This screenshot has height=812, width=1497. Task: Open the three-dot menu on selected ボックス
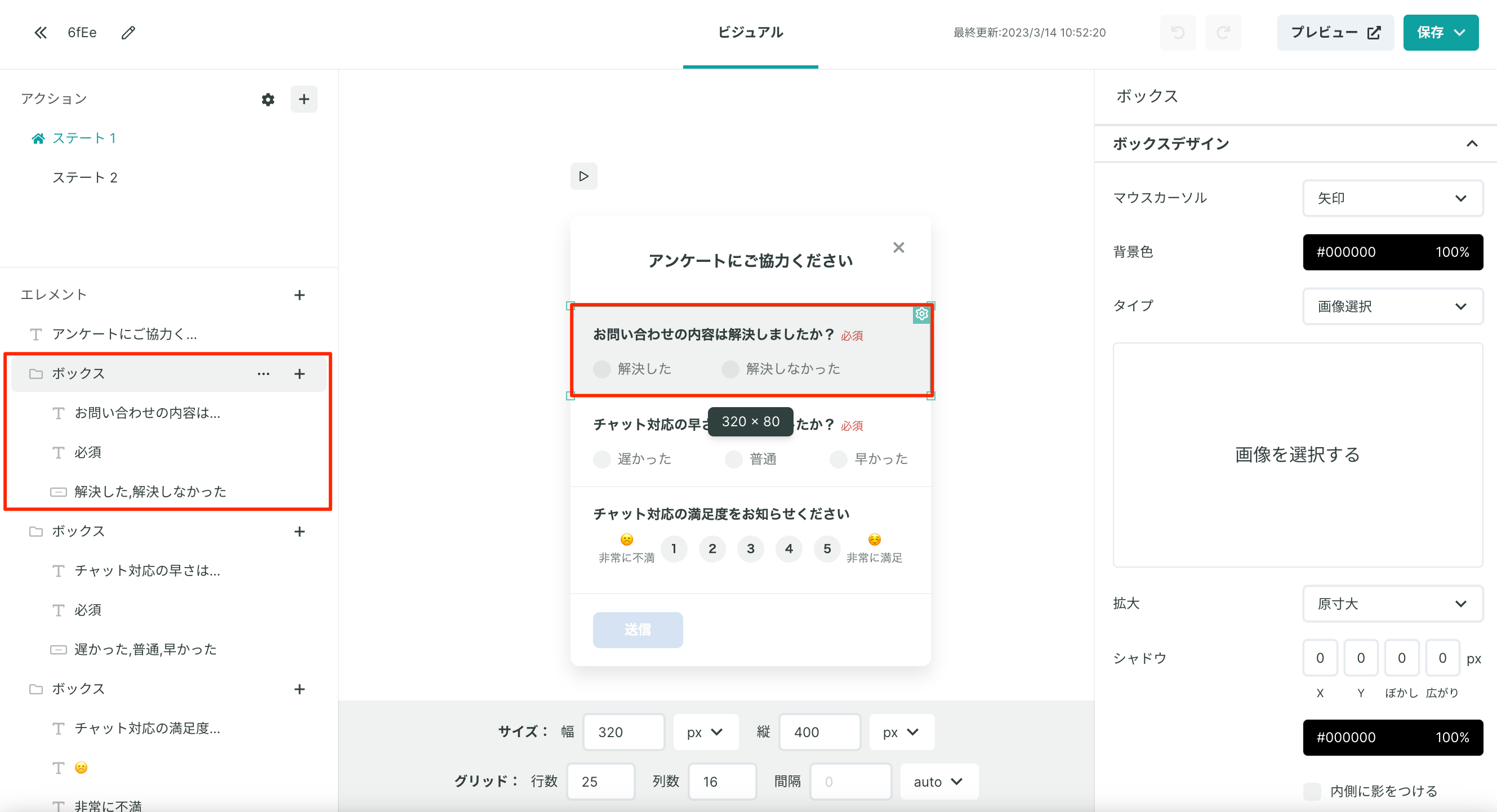(x=263, y=373)
